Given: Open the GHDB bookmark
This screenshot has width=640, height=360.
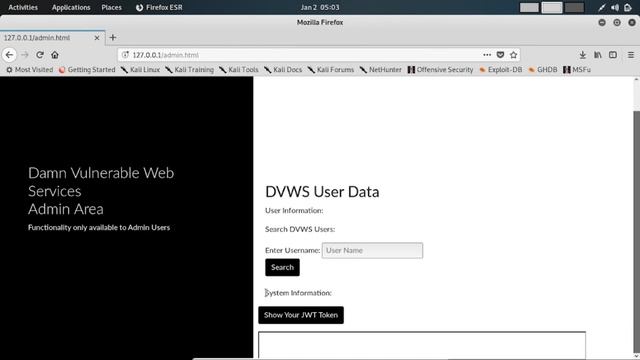Looking at the screenshot, I should coord(542,70).
